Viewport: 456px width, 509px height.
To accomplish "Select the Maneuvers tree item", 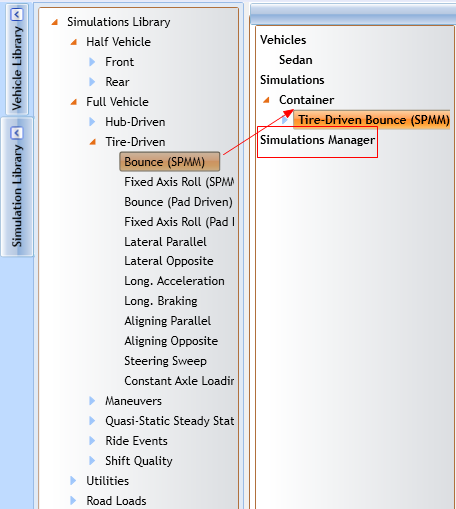I will (133, 401).
